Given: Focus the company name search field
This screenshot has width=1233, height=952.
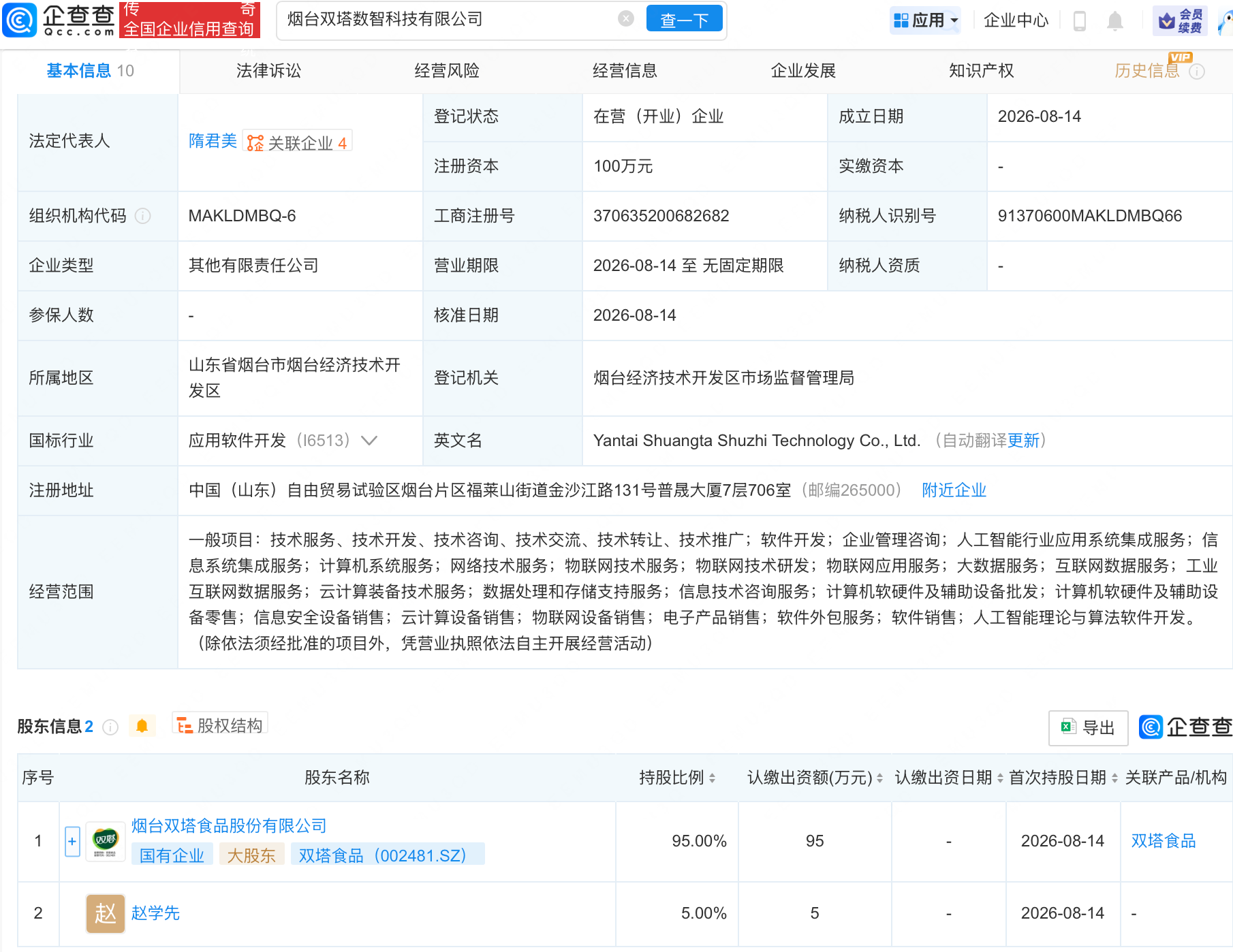Looking at the screenshot, I should click(x=450, y=19).
